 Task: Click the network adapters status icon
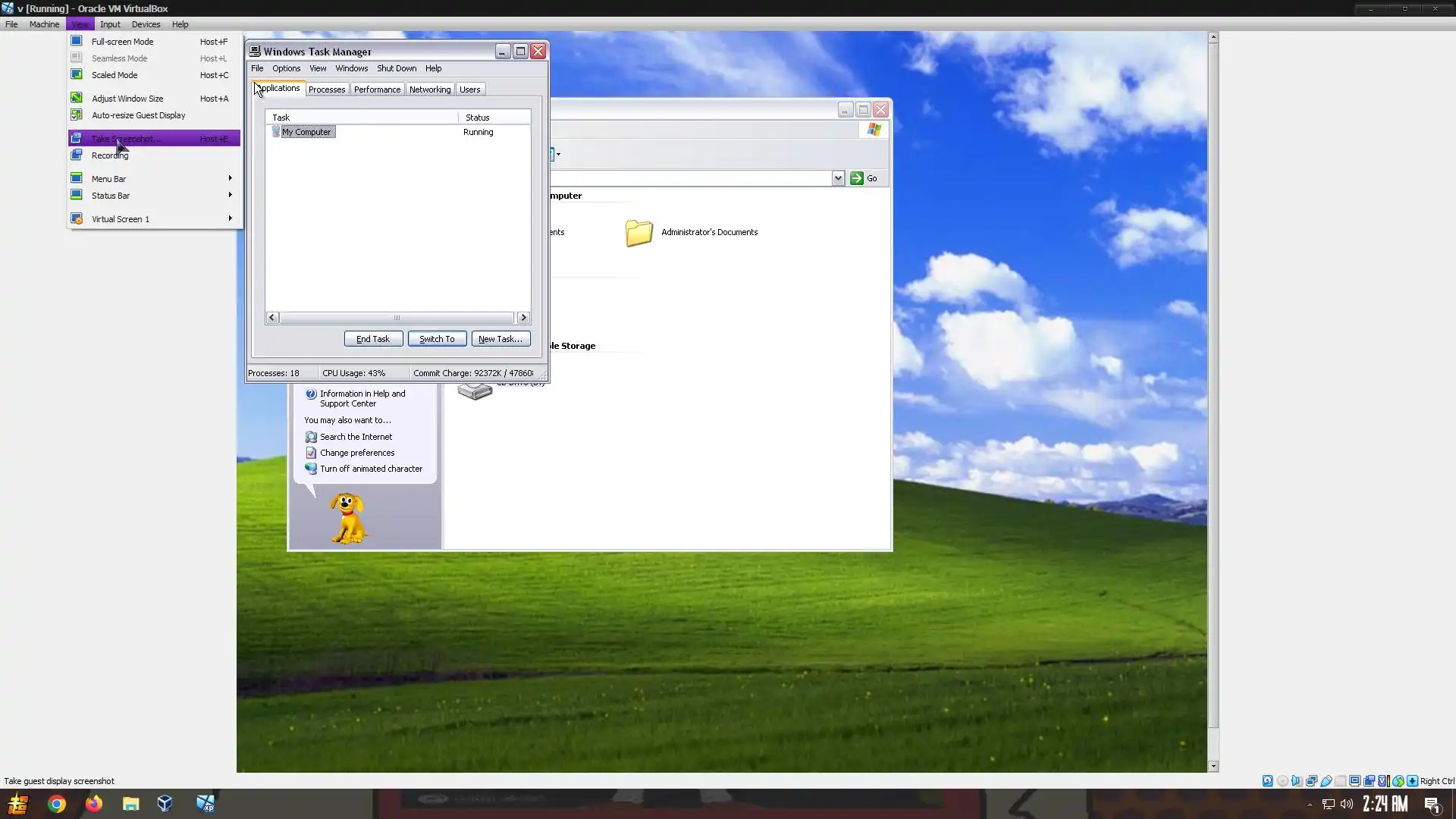1311,781
